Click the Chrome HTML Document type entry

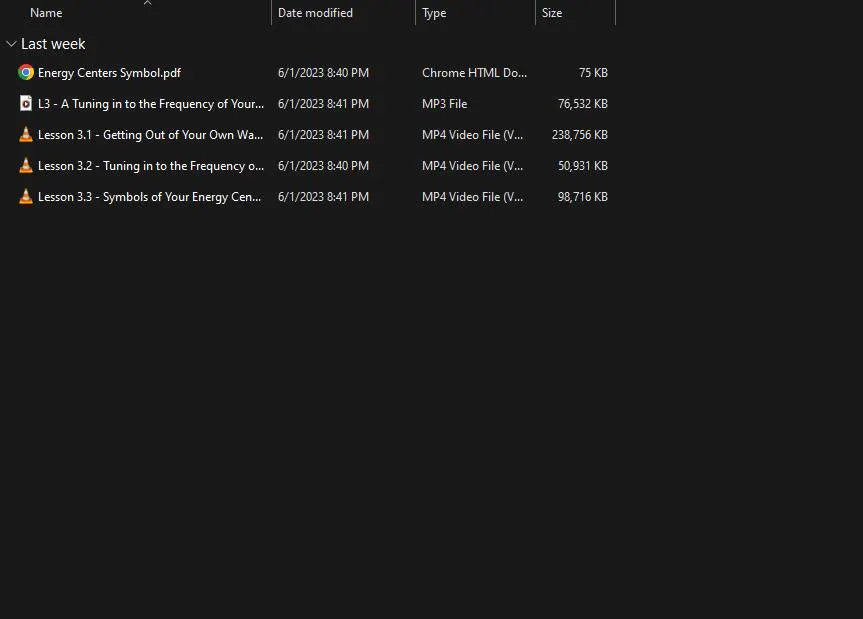click(474, 73)
